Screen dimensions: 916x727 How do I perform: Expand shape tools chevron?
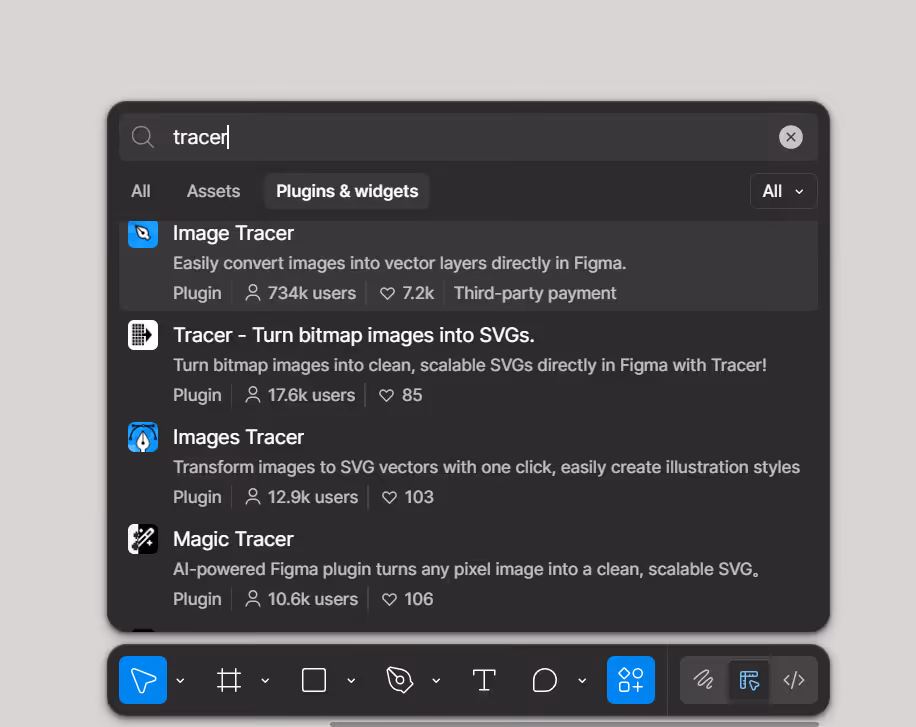tap(351, 680)
